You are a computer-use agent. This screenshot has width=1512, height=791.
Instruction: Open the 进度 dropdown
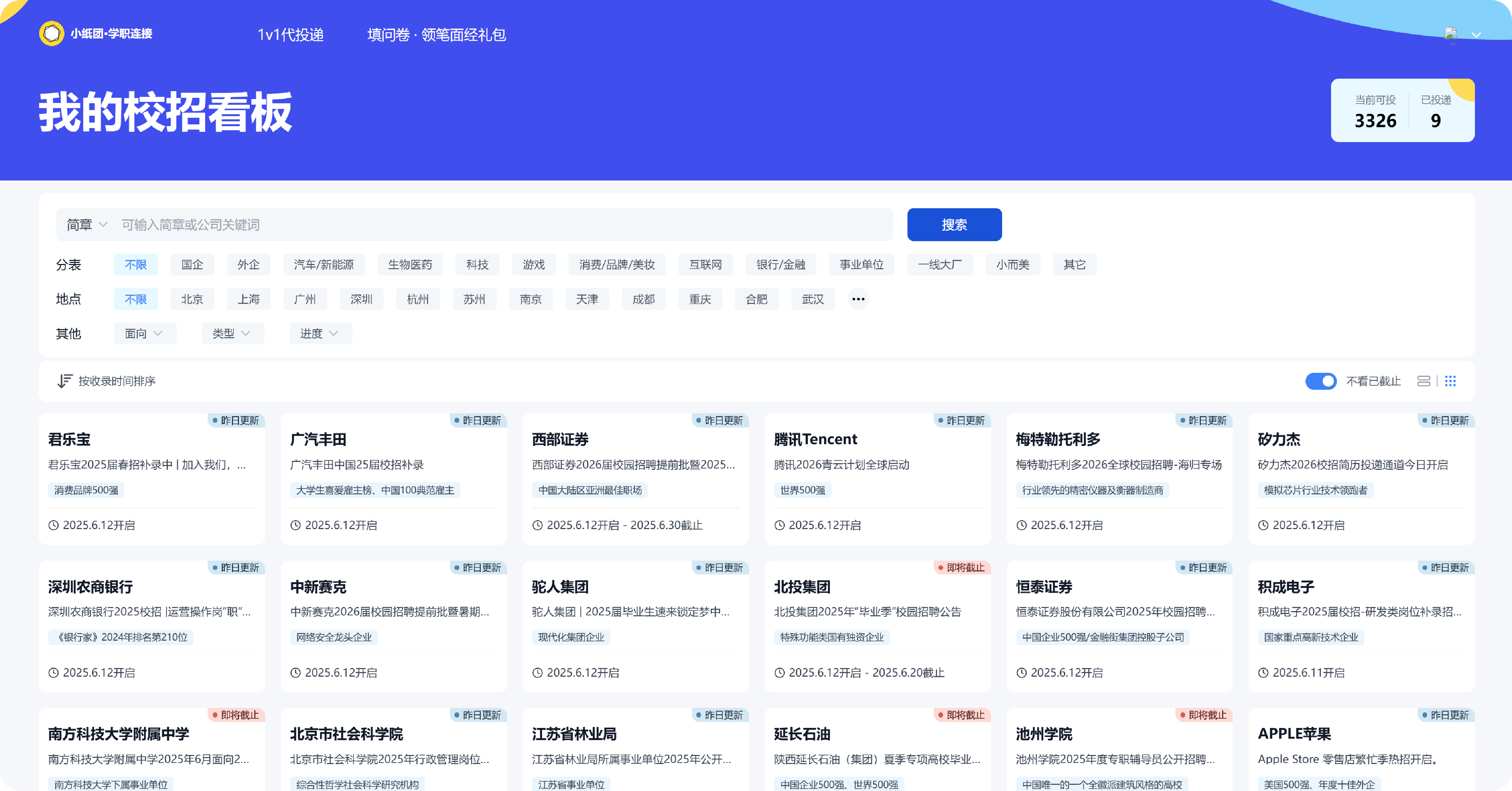click(321, 333)
